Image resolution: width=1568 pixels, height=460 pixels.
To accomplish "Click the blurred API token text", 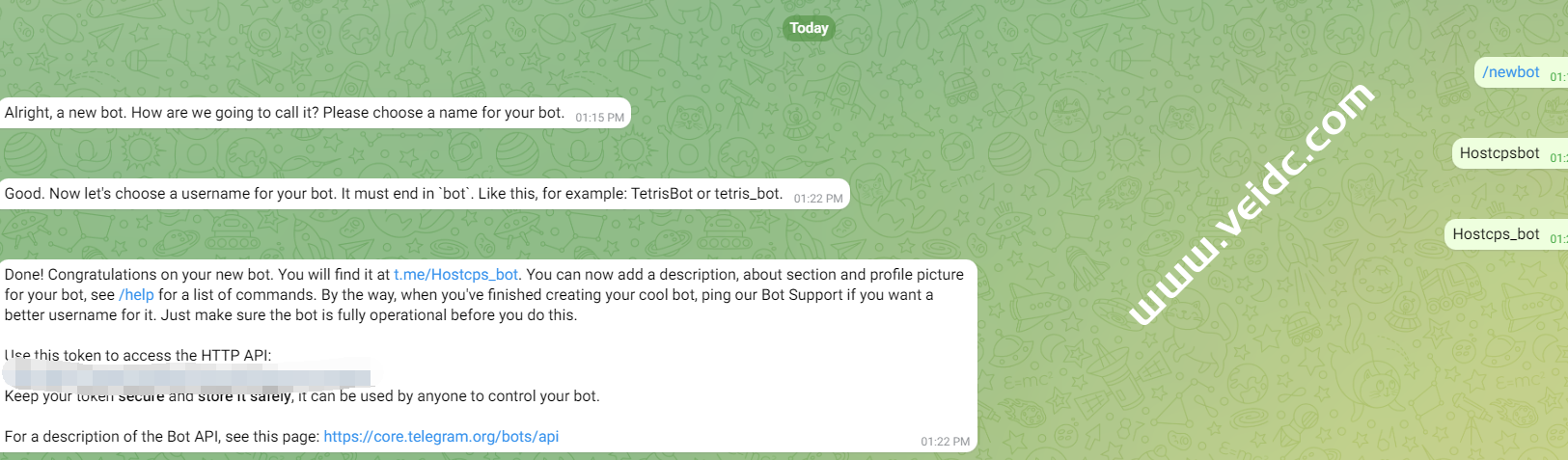I will click(188, 375).
